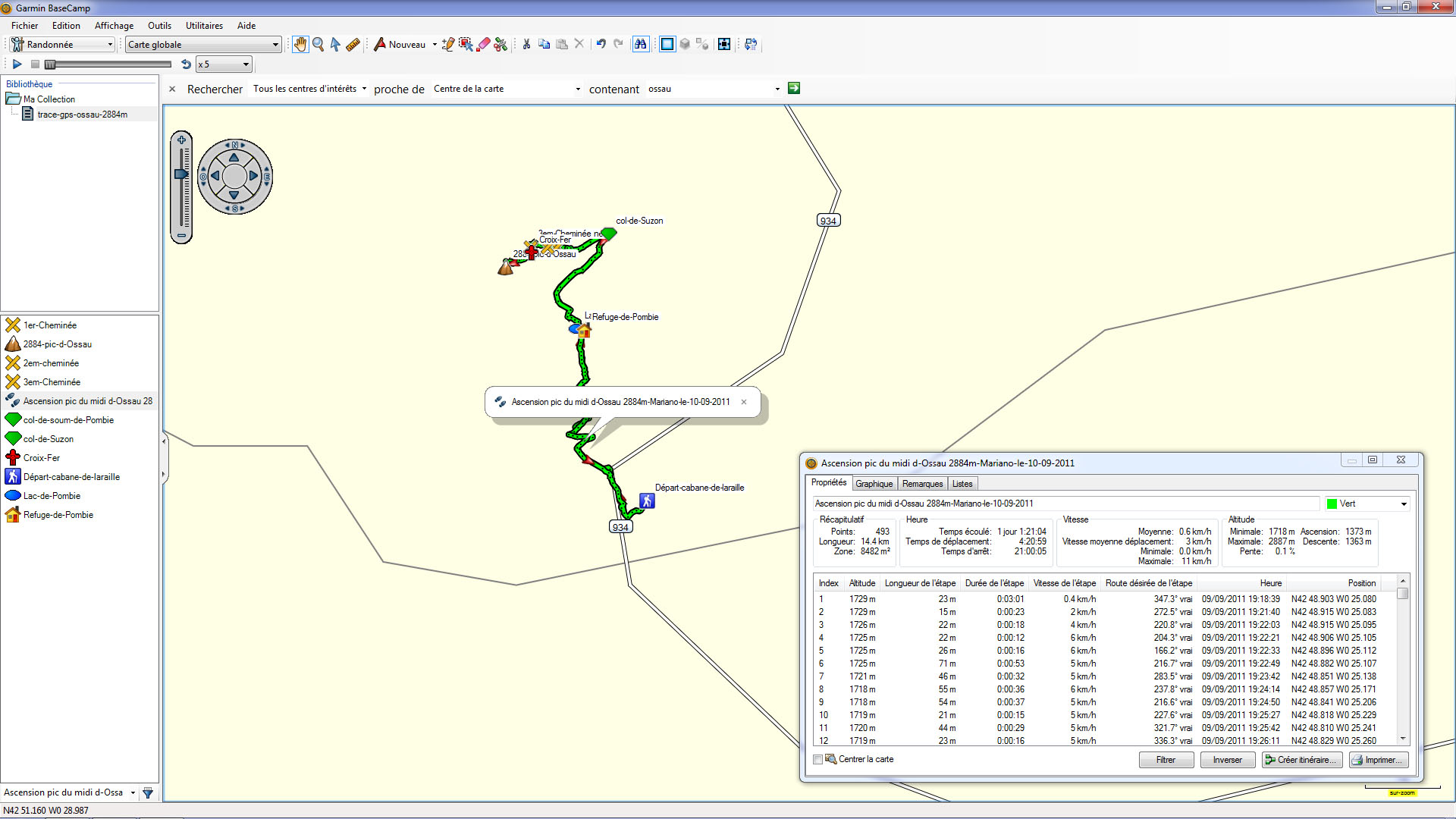Open the Affichage menu
The image size is (1456, 819).
(x=114, y=25)
